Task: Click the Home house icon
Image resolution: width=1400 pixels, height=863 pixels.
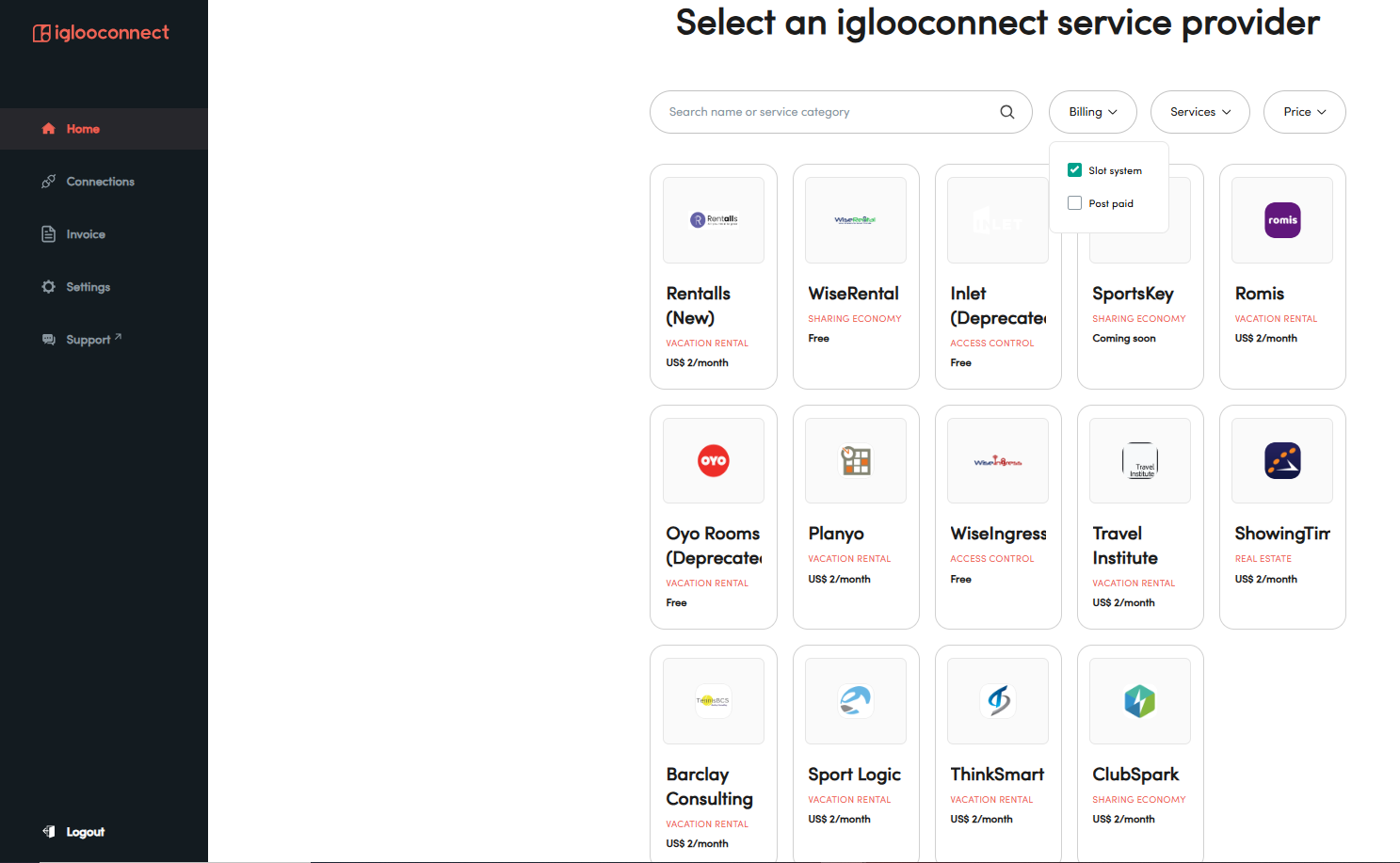Action: tap(49, 129)
